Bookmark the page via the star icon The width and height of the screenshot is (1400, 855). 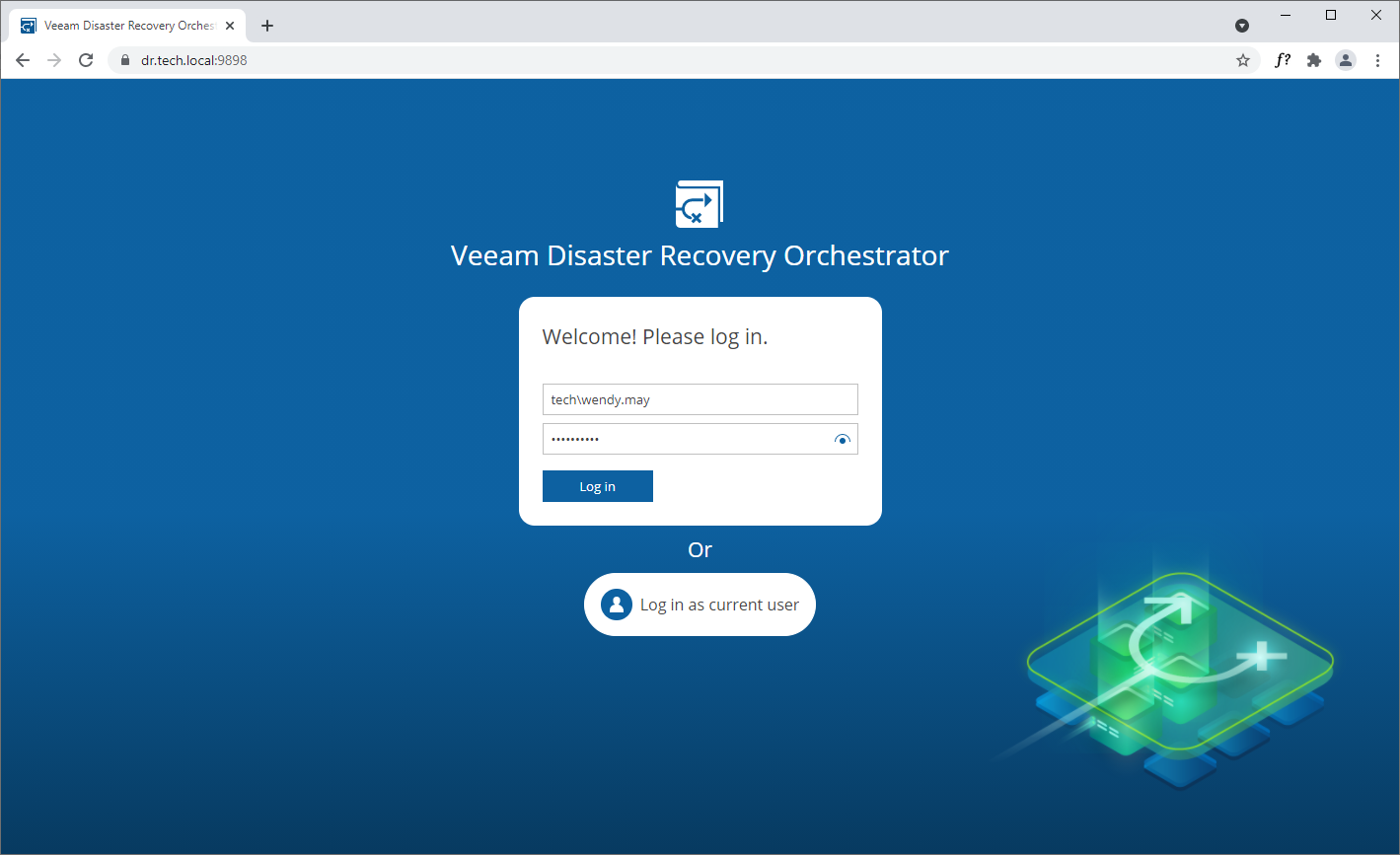[x=1242, y=59]
